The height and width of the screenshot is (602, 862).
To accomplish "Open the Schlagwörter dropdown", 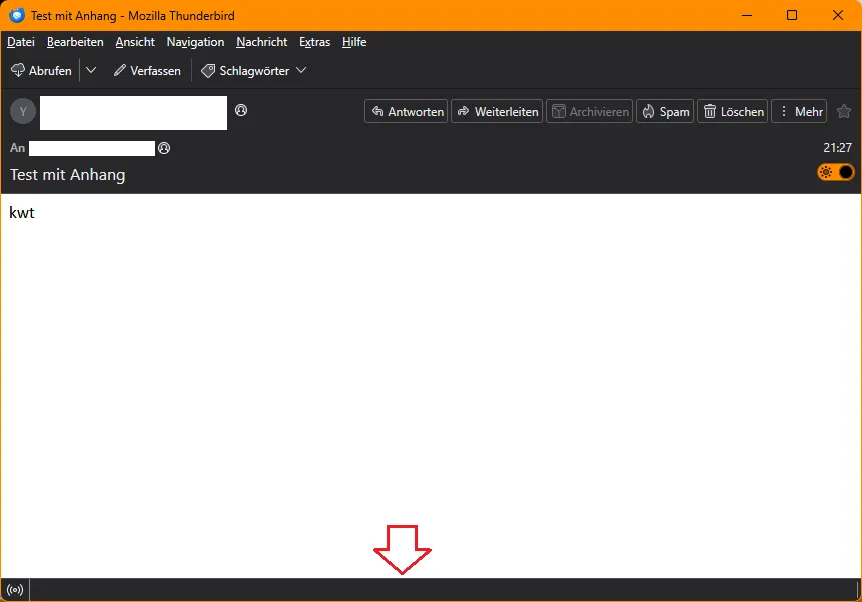I will click(253, 70).
